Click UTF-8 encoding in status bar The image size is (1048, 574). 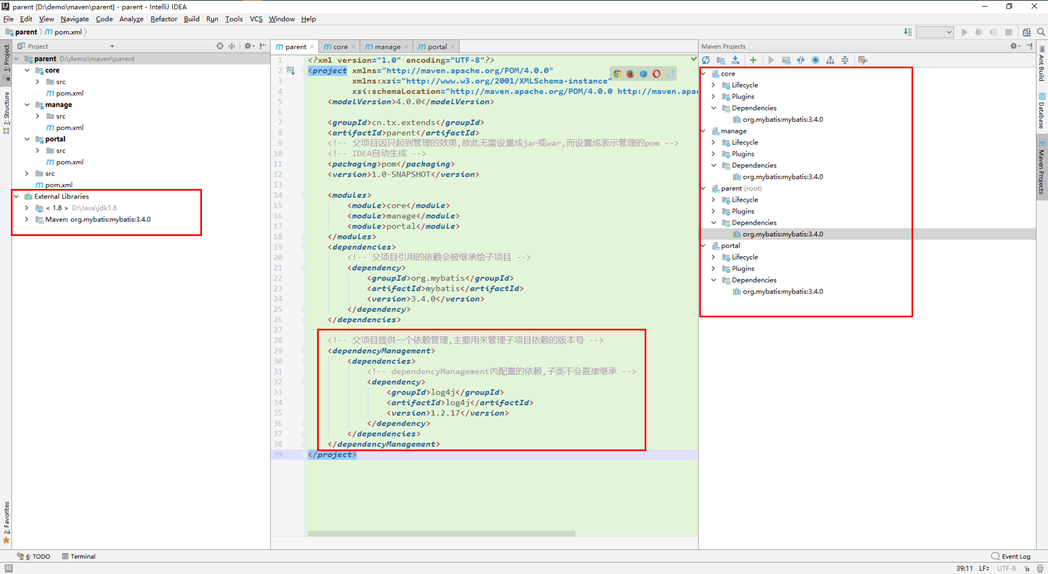pyautogui.click(x=1006, y=569)
